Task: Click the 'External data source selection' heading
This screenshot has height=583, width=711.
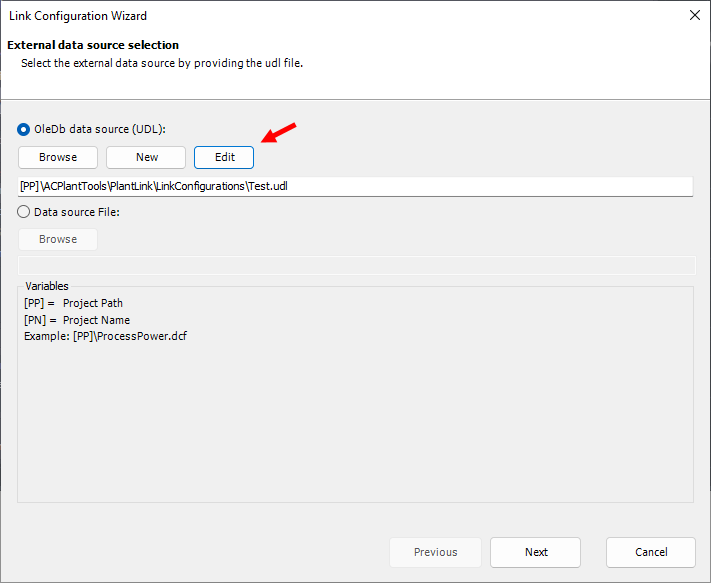Action: [93, 45]
